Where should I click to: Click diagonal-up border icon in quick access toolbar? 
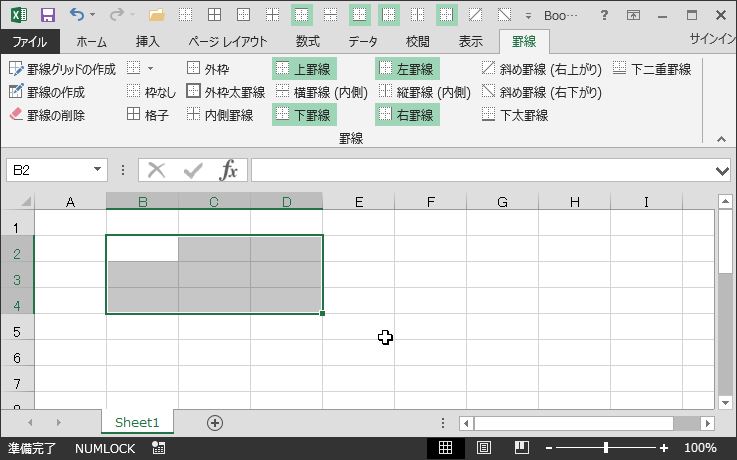point(475,15)
